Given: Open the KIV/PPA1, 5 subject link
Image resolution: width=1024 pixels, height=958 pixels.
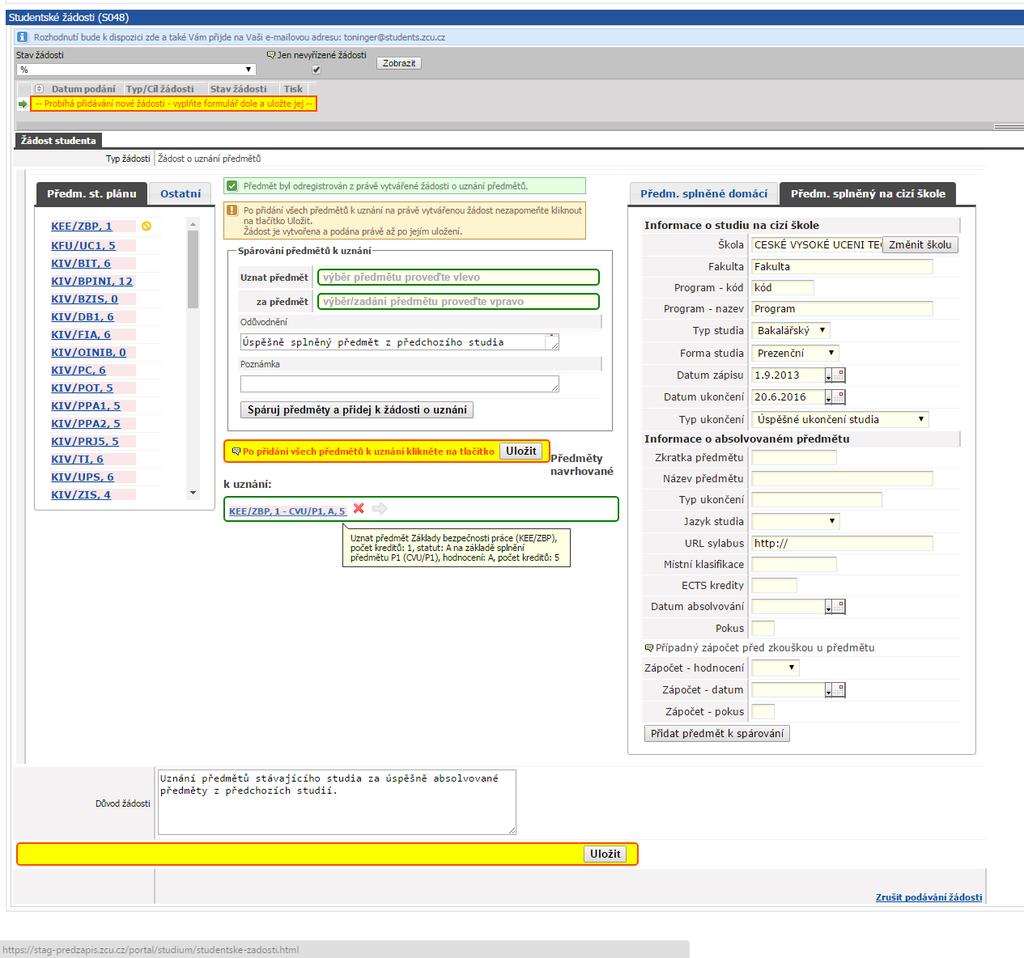Looking at the screenshot, I should point(86,406).
